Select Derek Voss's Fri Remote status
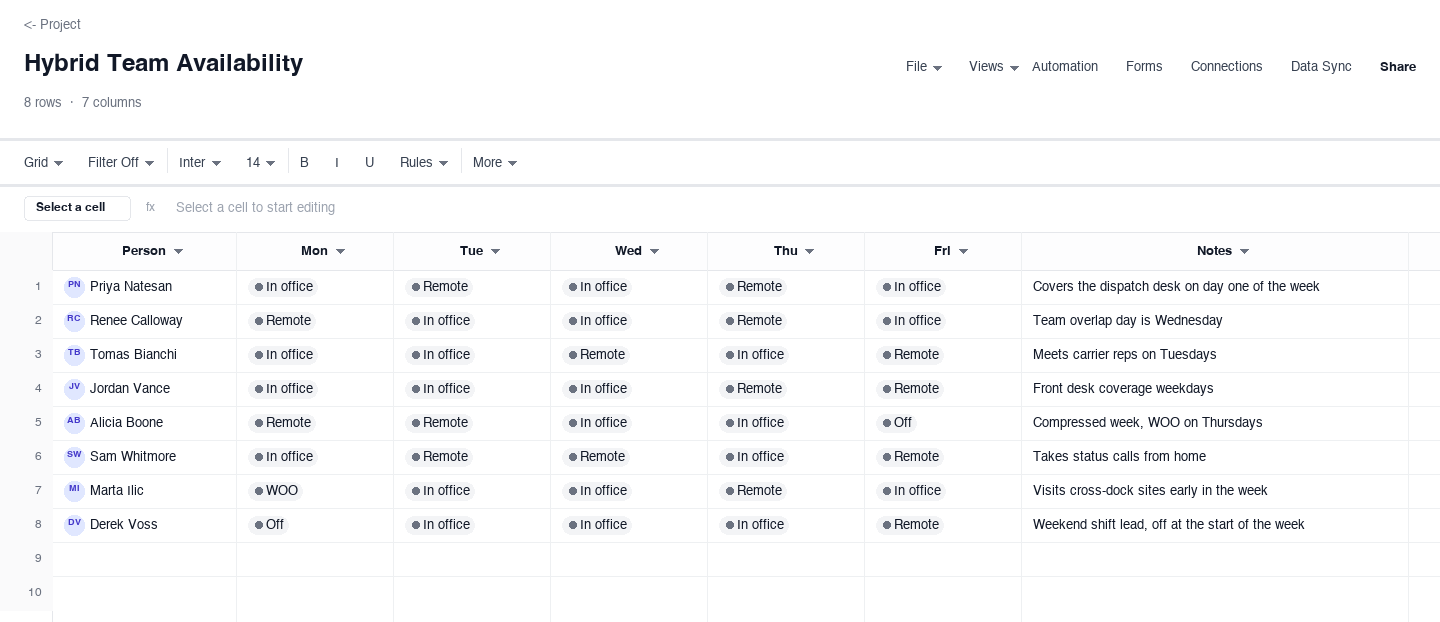This screenshot has width=1440, height=622. point(909,525)
